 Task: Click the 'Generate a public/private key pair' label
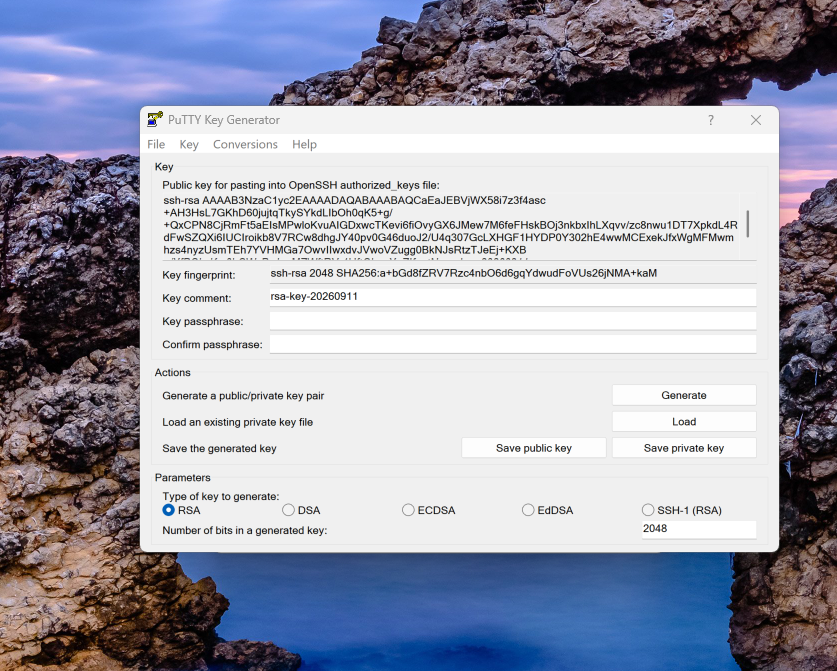243,396
